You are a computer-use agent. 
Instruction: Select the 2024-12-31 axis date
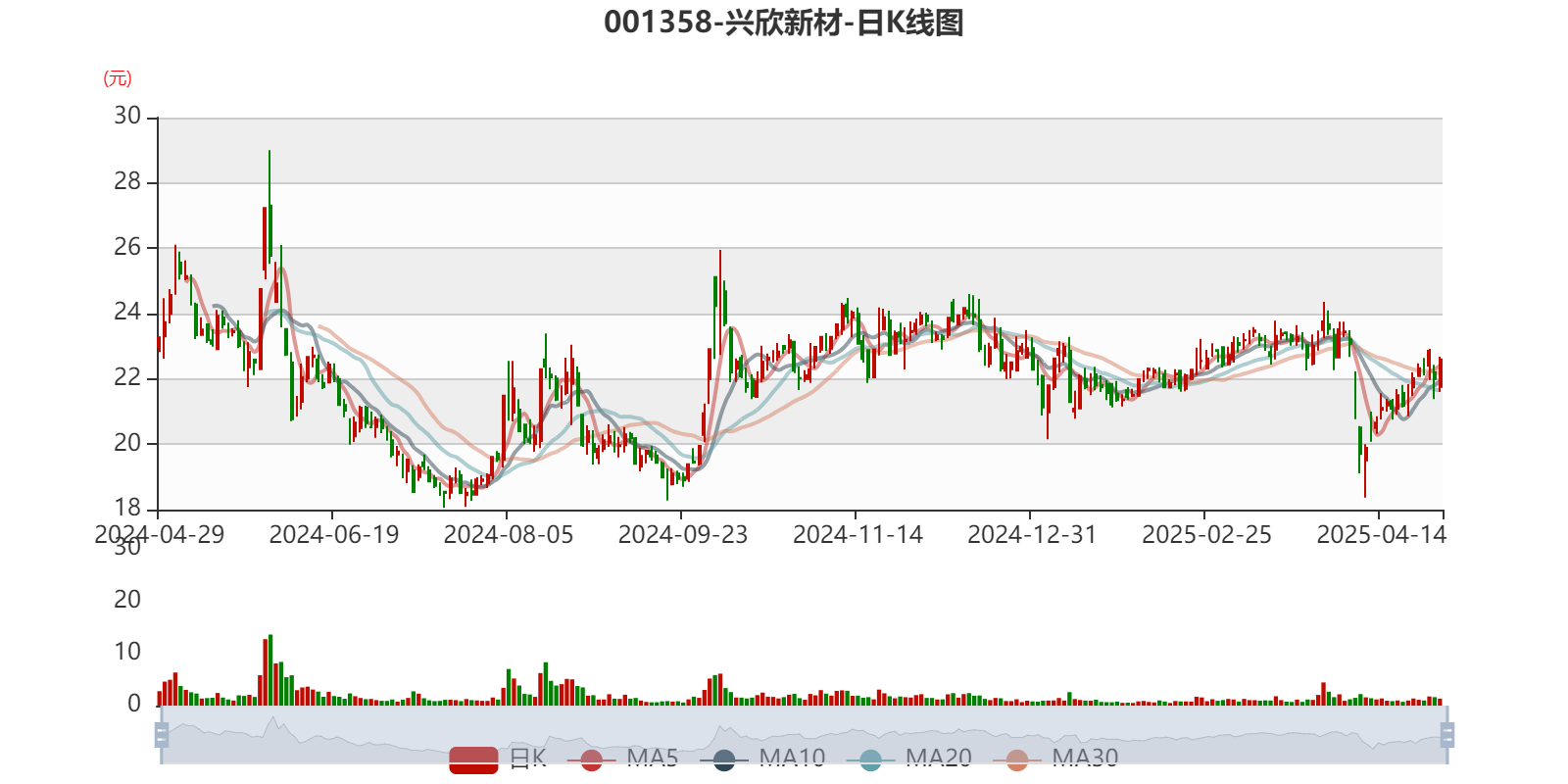coord(1032,535)
